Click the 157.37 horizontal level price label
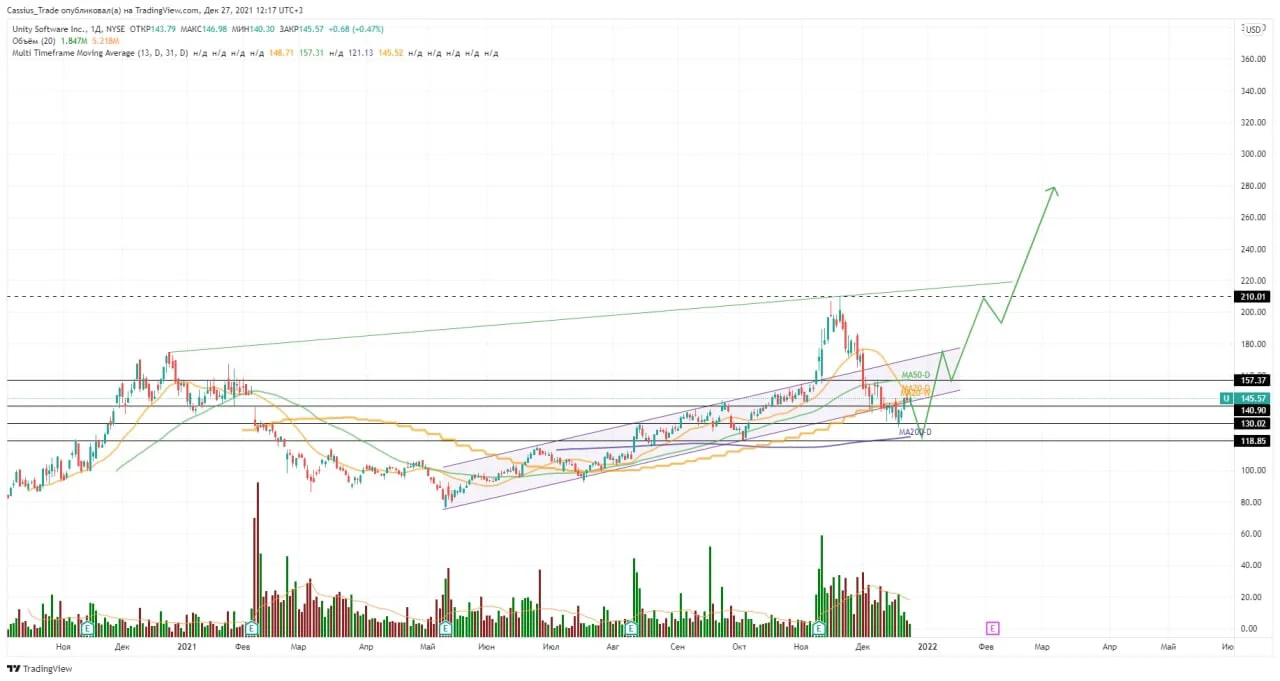This screenshot has height=681, width=1280. [1253, 380]
